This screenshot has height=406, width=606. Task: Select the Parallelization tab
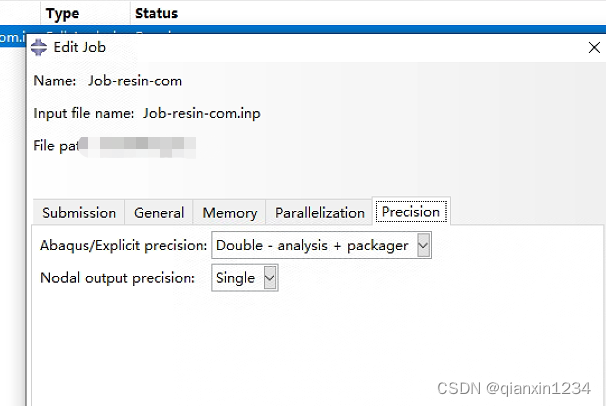tap(320, 212)
